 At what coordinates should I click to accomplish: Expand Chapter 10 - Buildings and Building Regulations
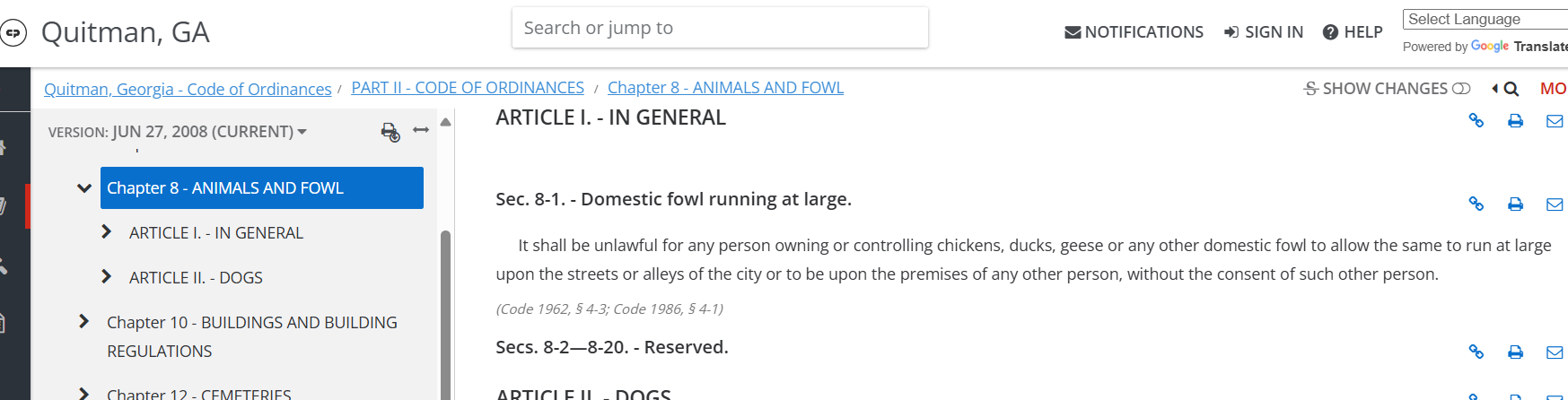[x=83, y=321]
